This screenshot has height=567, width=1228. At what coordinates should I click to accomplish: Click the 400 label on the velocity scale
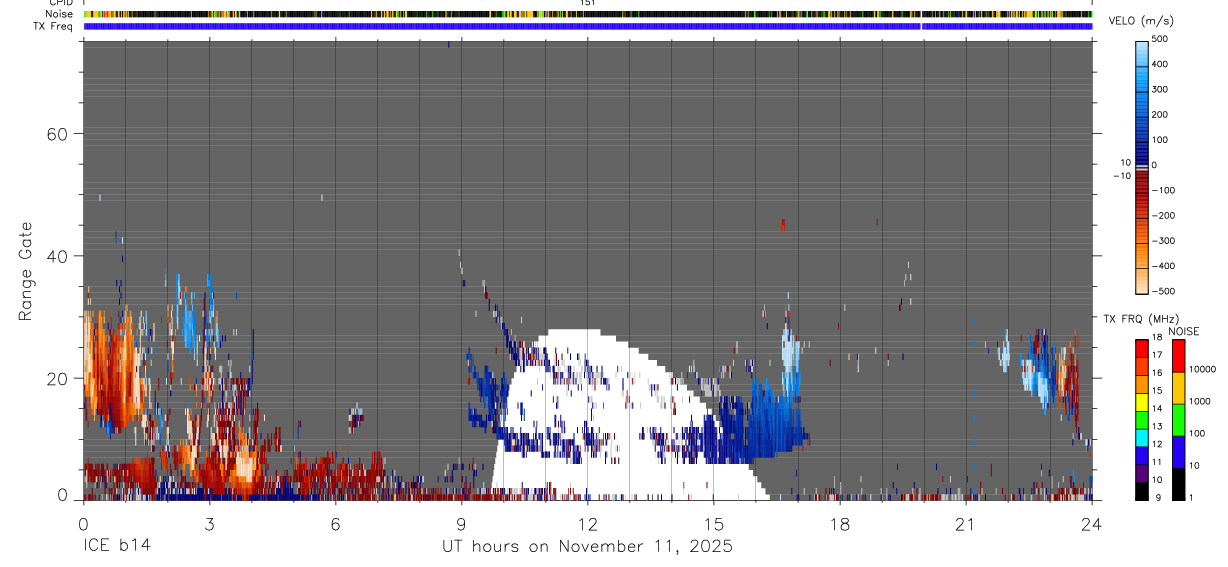pyautogui.click(x=1160, y=64)
